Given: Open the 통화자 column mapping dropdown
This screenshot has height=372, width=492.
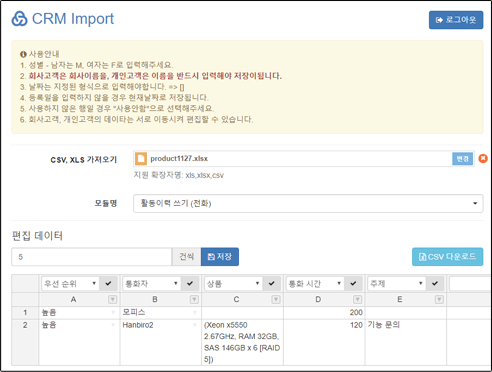Looking at the screenshot, I should 151,284.
